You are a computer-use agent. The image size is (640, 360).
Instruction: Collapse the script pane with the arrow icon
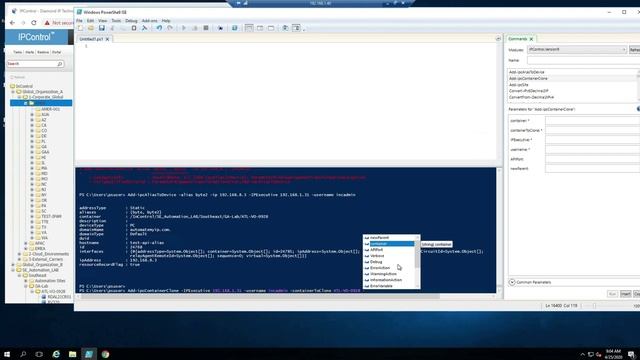(x=498, y=39)
